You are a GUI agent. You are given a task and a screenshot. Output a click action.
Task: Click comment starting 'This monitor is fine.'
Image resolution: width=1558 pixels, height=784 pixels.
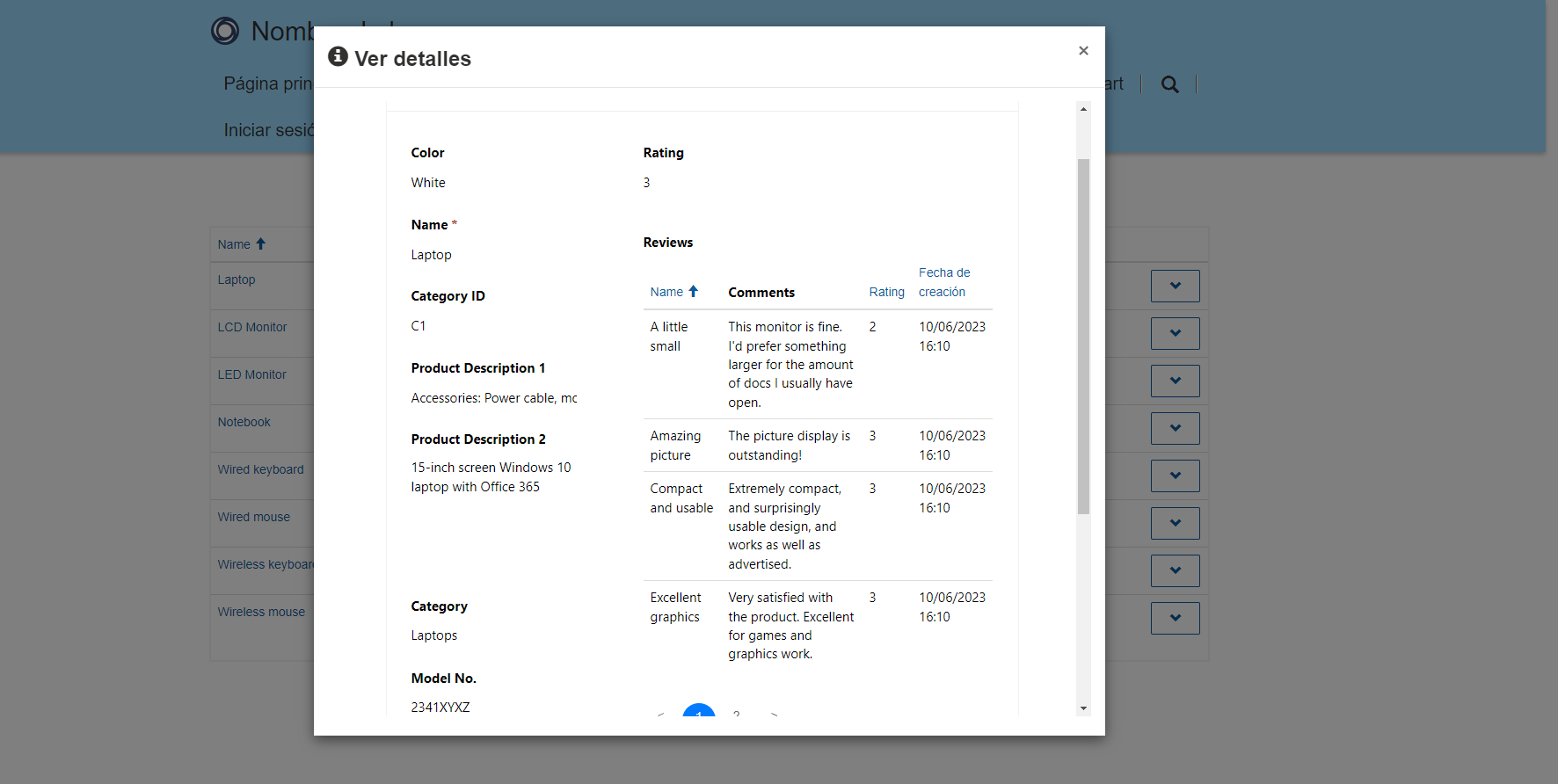click(x=790, y=365)
